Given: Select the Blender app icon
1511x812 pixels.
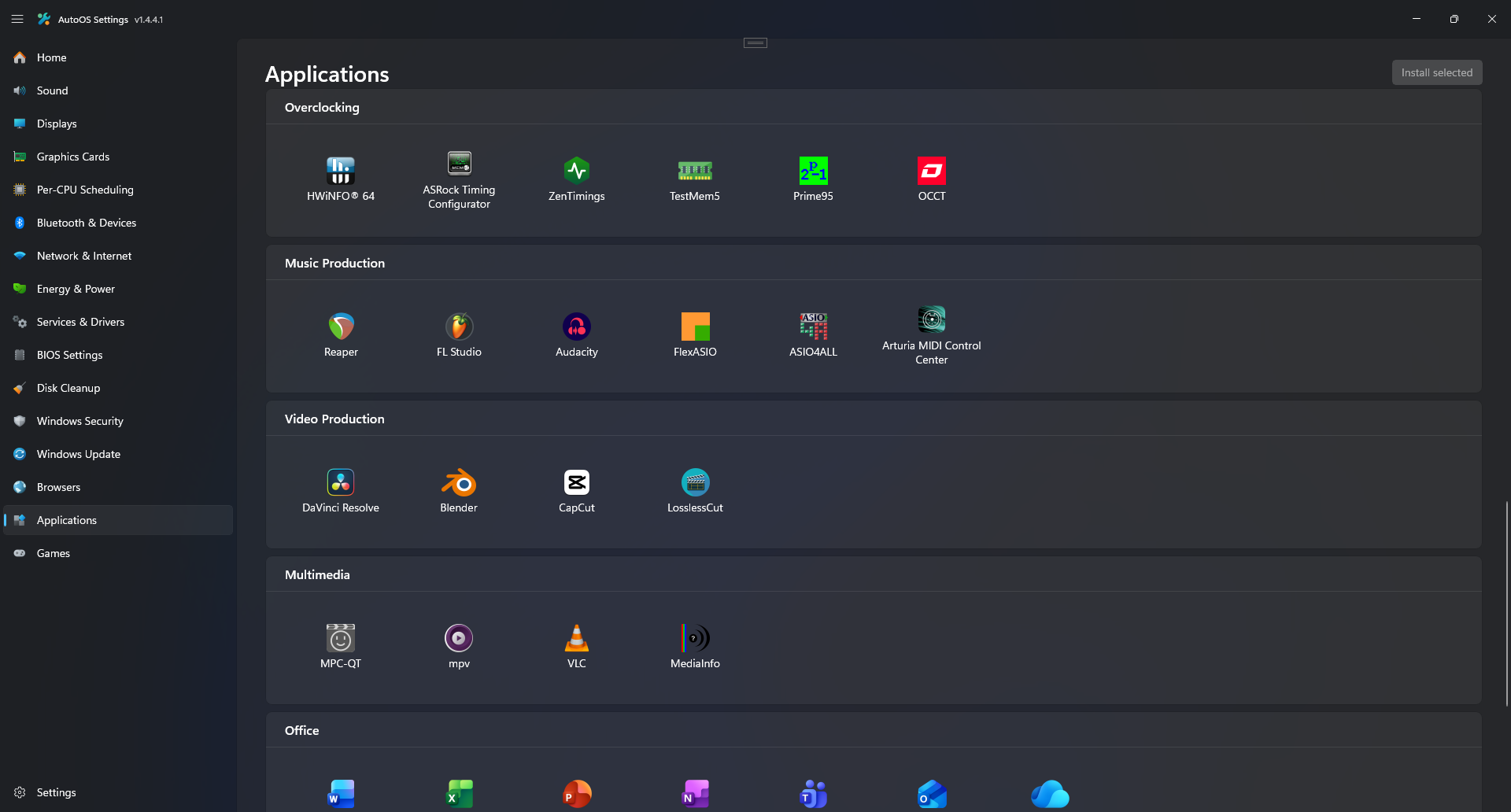Looking at the screenshot, I should (459, 482).
